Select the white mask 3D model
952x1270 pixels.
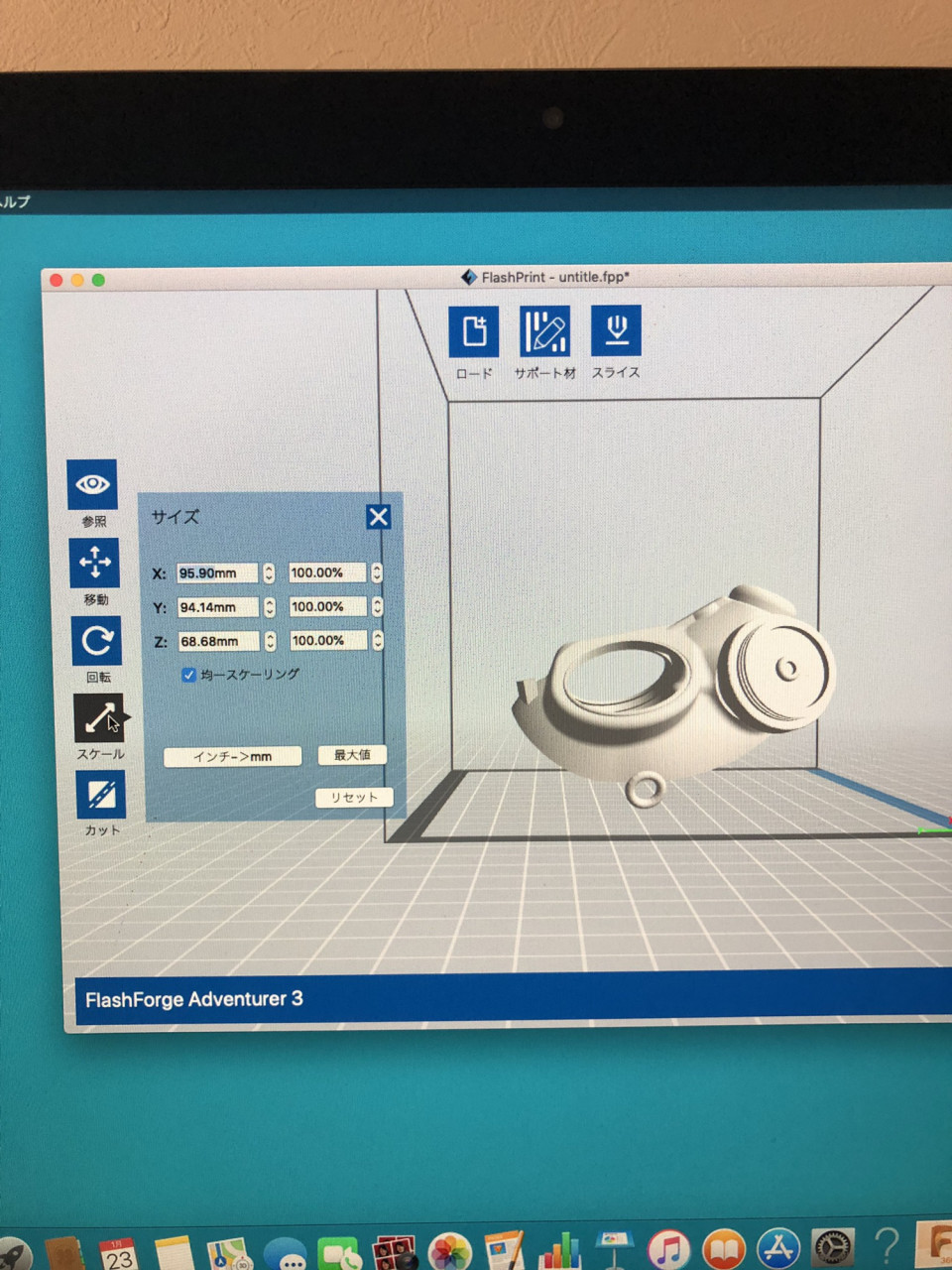[x=674, y=695]
